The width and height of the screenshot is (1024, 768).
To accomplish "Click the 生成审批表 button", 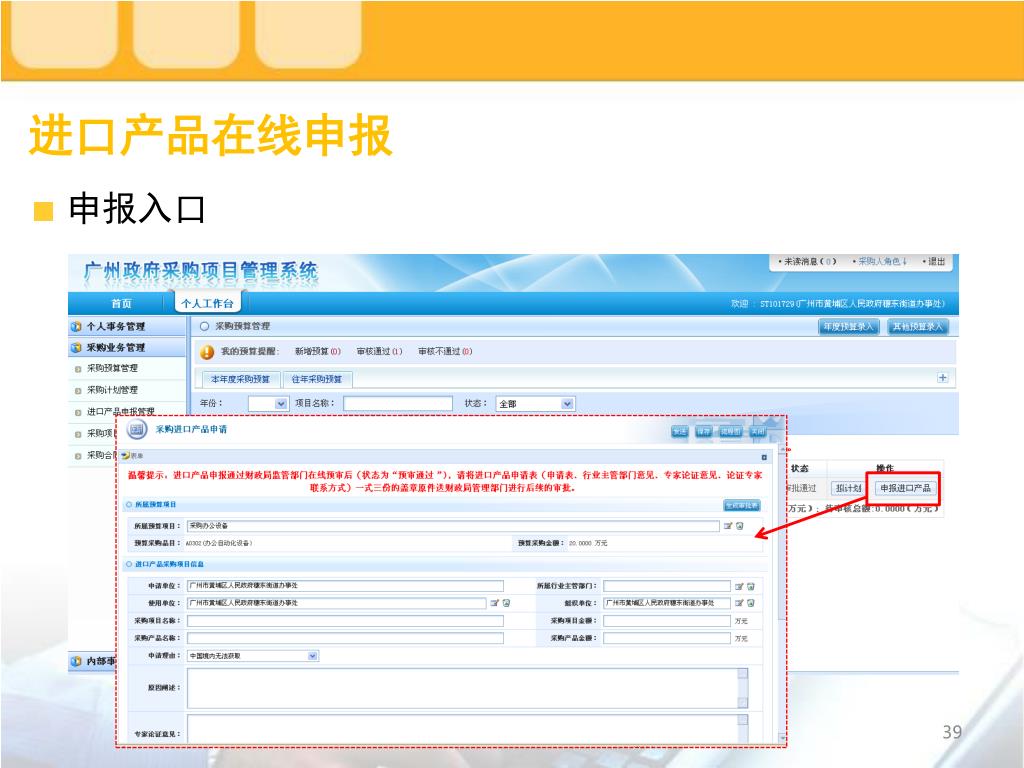I will click(741, 505).
